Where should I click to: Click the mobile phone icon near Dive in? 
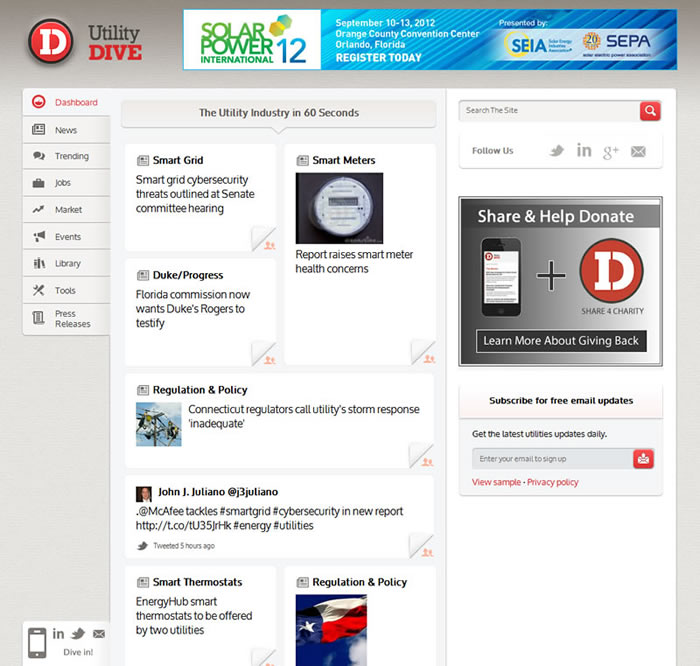(x=37, y=643)
